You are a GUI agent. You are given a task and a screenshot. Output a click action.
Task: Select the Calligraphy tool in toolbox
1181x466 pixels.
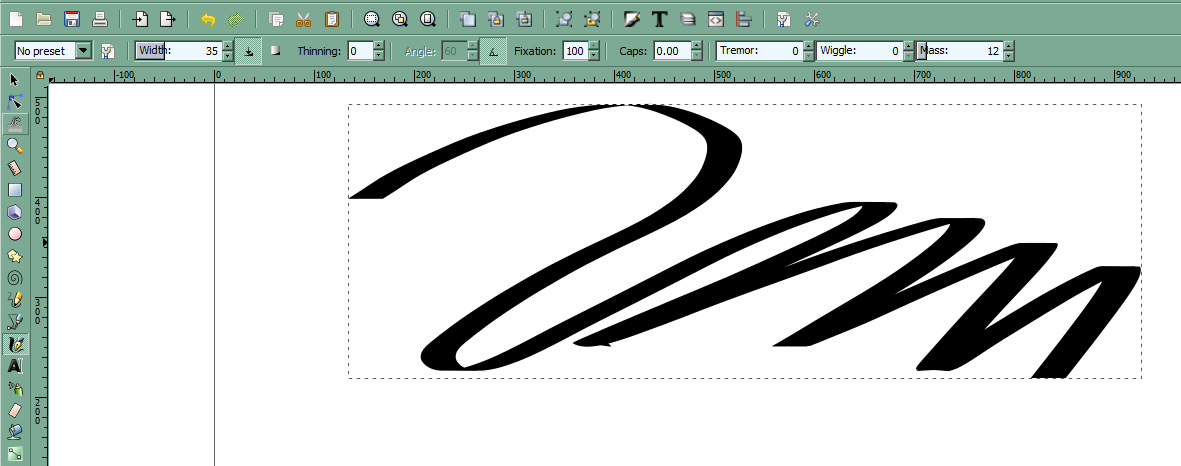click(x=15, y=344)
